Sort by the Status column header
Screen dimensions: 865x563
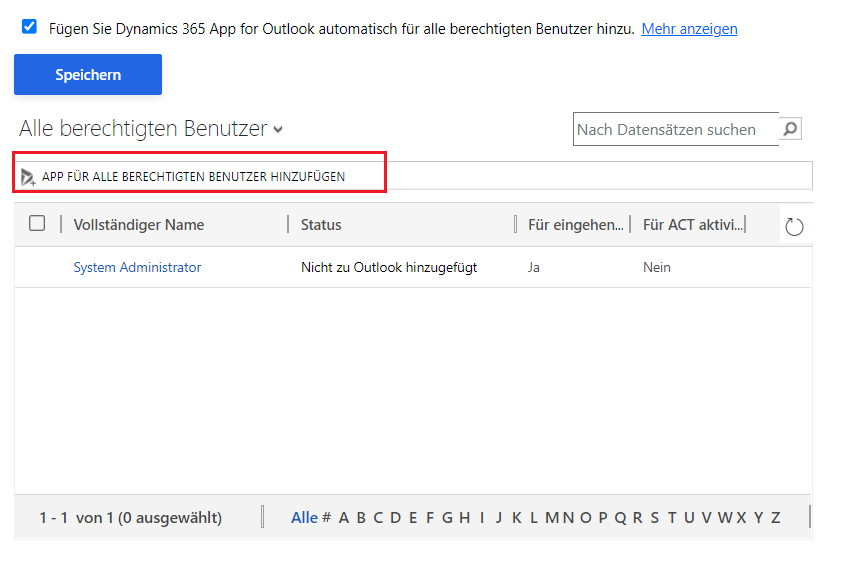pos(321,224)
